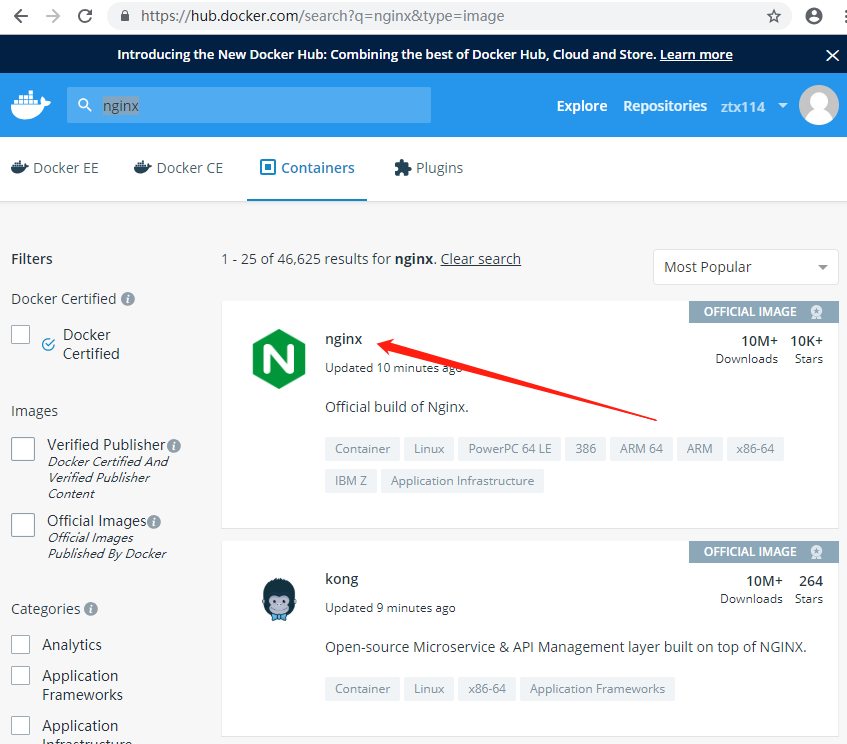This screenshot has height=744, width=847.
Task: Open the kong image title
Action: click(x=341, y=579)
